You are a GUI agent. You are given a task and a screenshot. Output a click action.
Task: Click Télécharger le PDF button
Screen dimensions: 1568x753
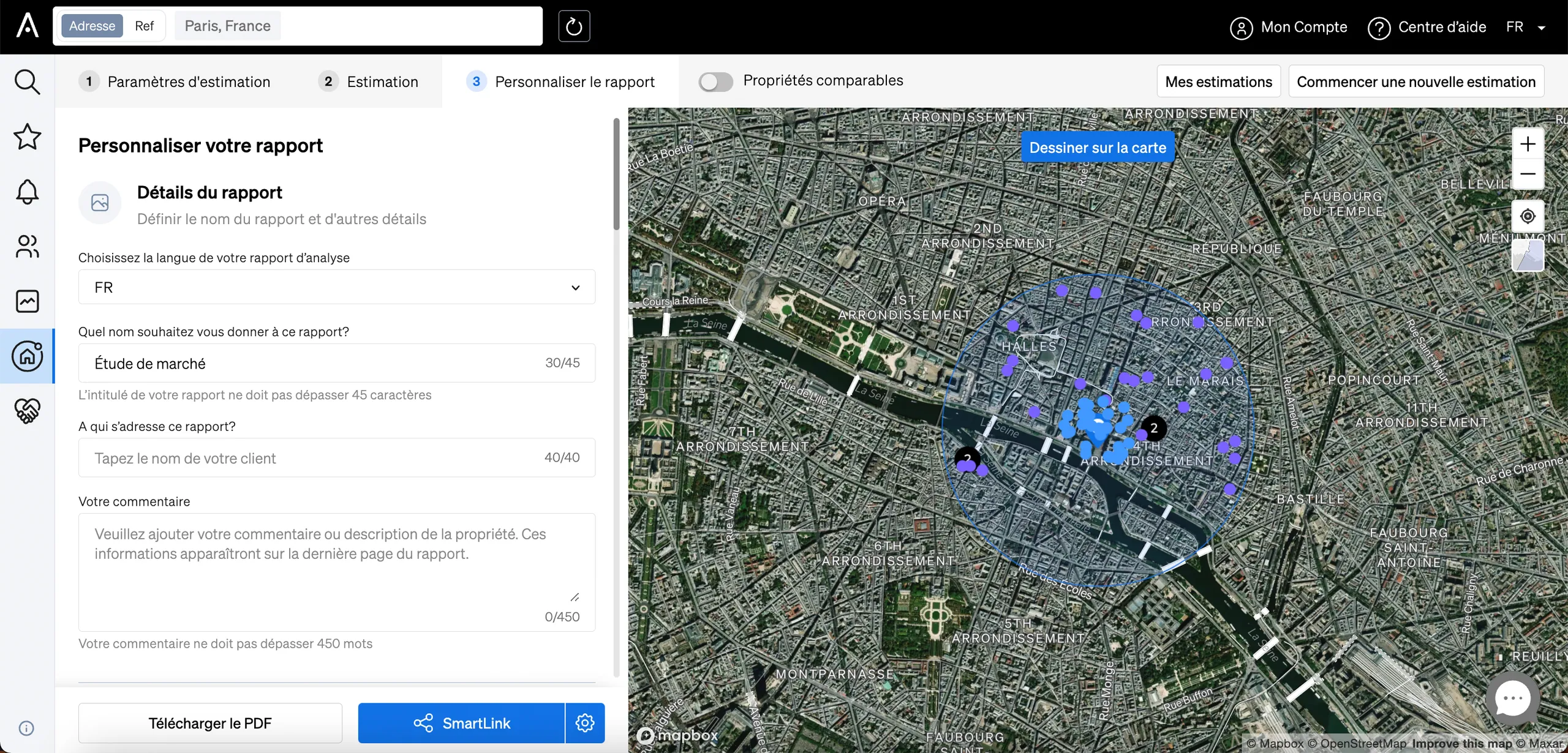[x=210, y=723]
